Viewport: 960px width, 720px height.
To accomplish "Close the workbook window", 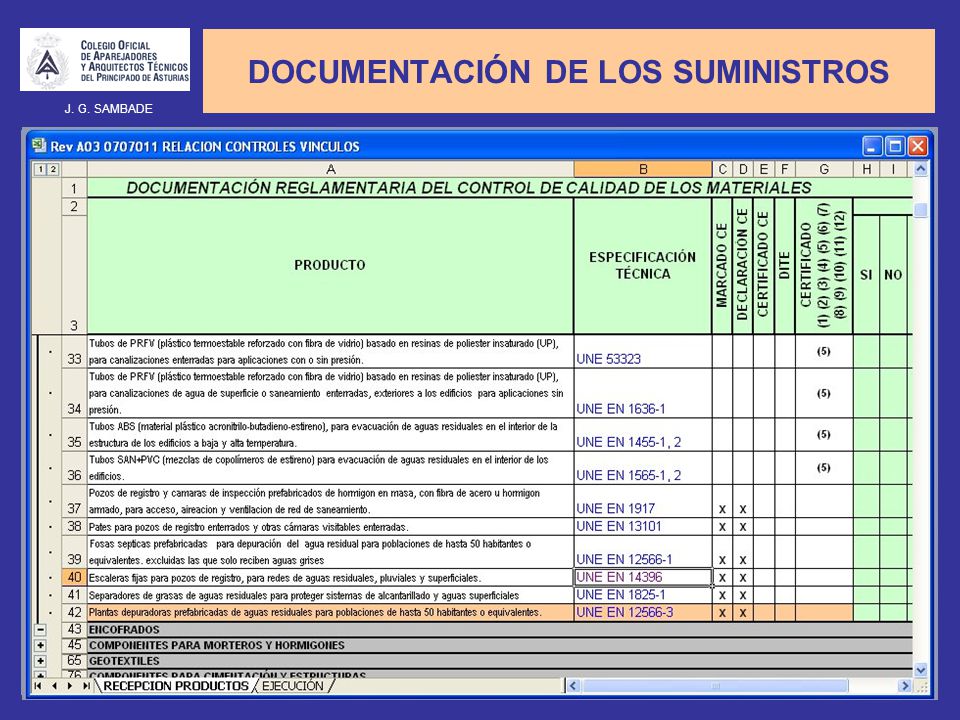I will (918, 146).
